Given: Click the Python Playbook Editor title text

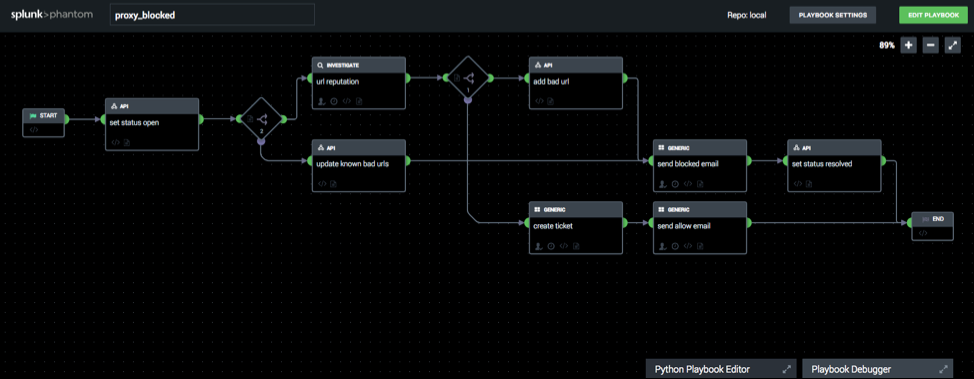Looking at the screenshot, I should (x=702, y=369).
